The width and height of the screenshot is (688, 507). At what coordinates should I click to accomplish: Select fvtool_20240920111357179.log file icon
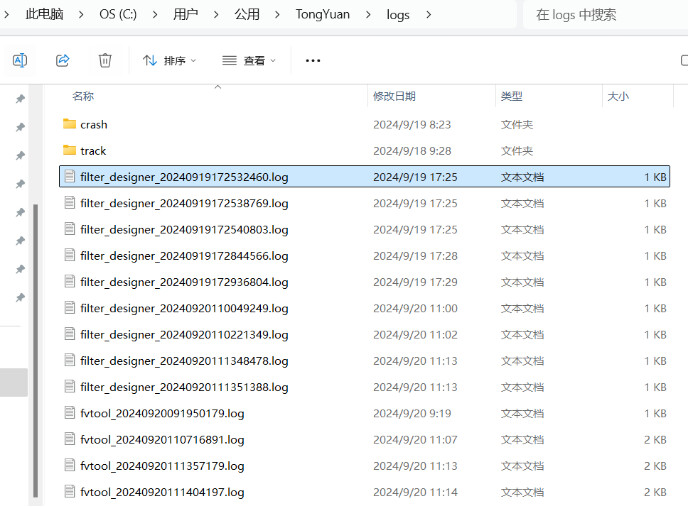69,465
